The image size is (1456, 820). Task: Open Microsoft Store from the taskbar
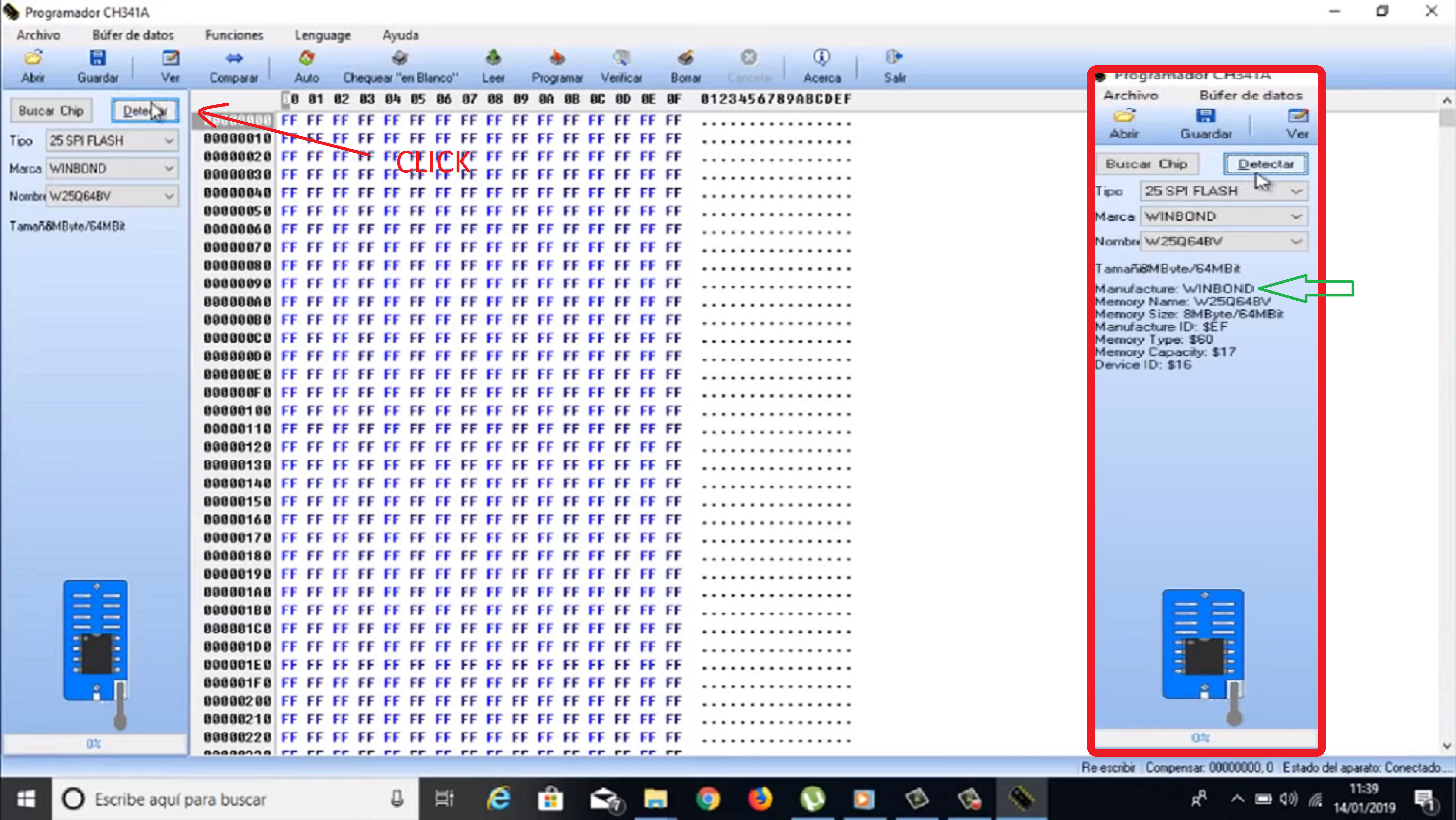click(550, 799)
